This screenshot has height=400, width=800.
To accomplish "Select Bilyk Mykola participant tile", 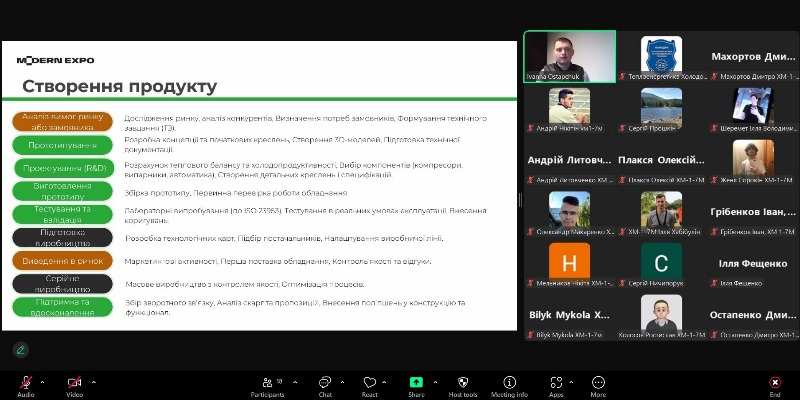I will 569,315.
